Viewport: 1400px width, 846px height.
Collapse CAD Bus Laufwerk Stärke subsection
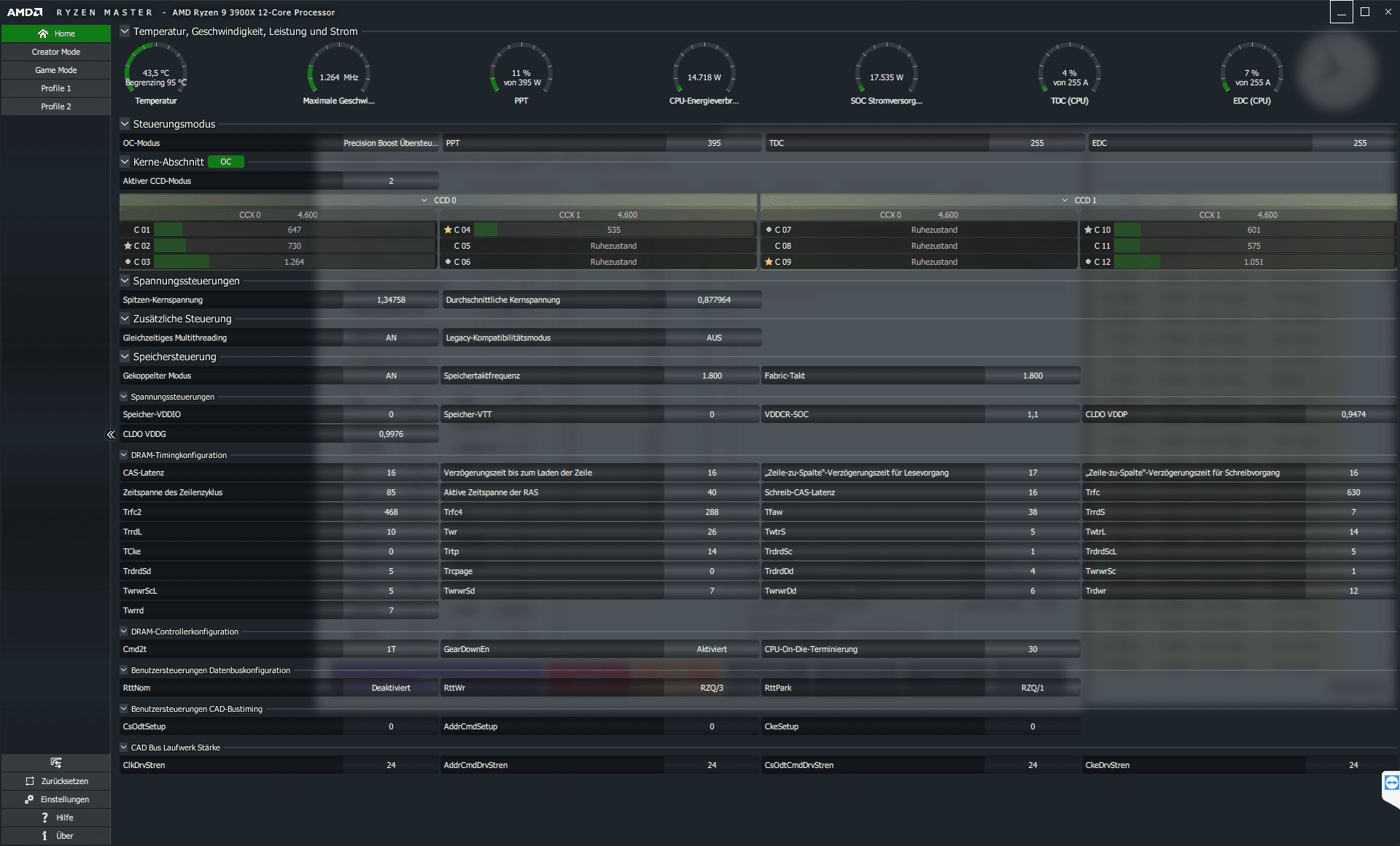coord(124,748)
